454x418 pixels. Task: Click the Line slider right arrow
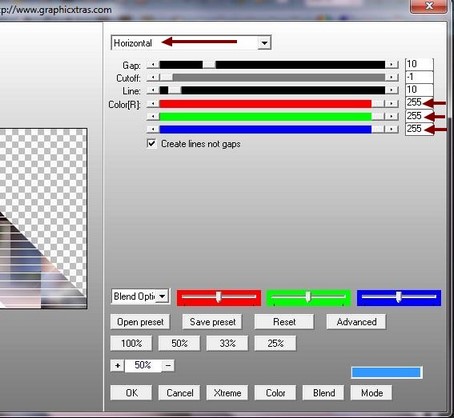(392, 90)
